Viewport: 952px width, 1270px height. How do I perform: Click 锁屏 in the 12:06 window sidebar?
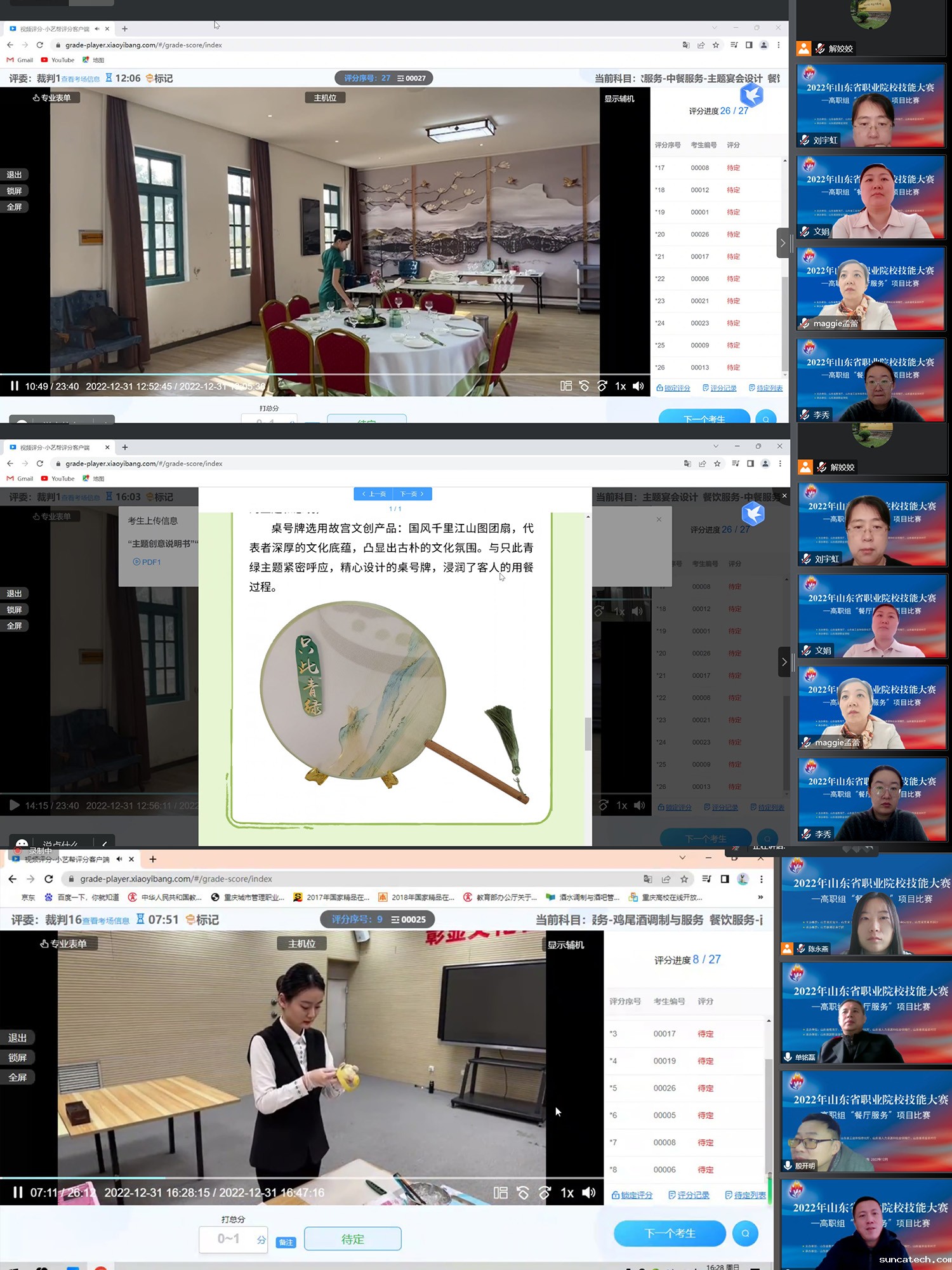(x=15, y=190)
